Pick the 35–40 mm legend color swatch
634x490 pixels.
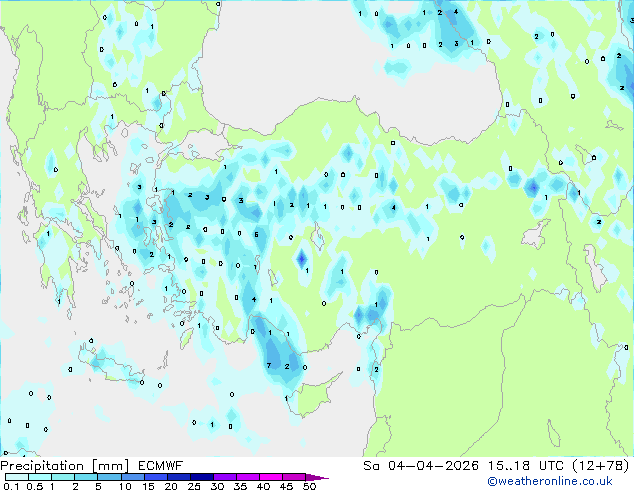[247, 477]
